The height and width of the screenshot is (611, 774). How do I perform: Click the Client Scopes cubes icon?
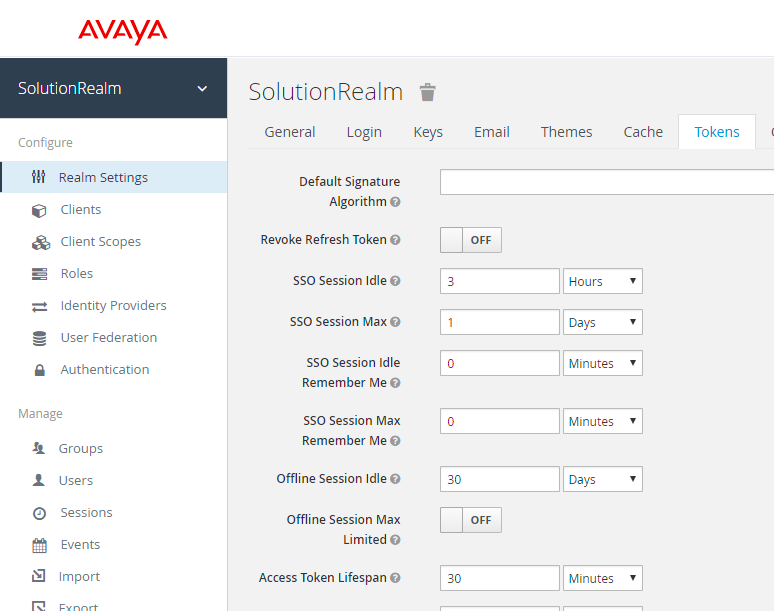[x=40, y=242]
